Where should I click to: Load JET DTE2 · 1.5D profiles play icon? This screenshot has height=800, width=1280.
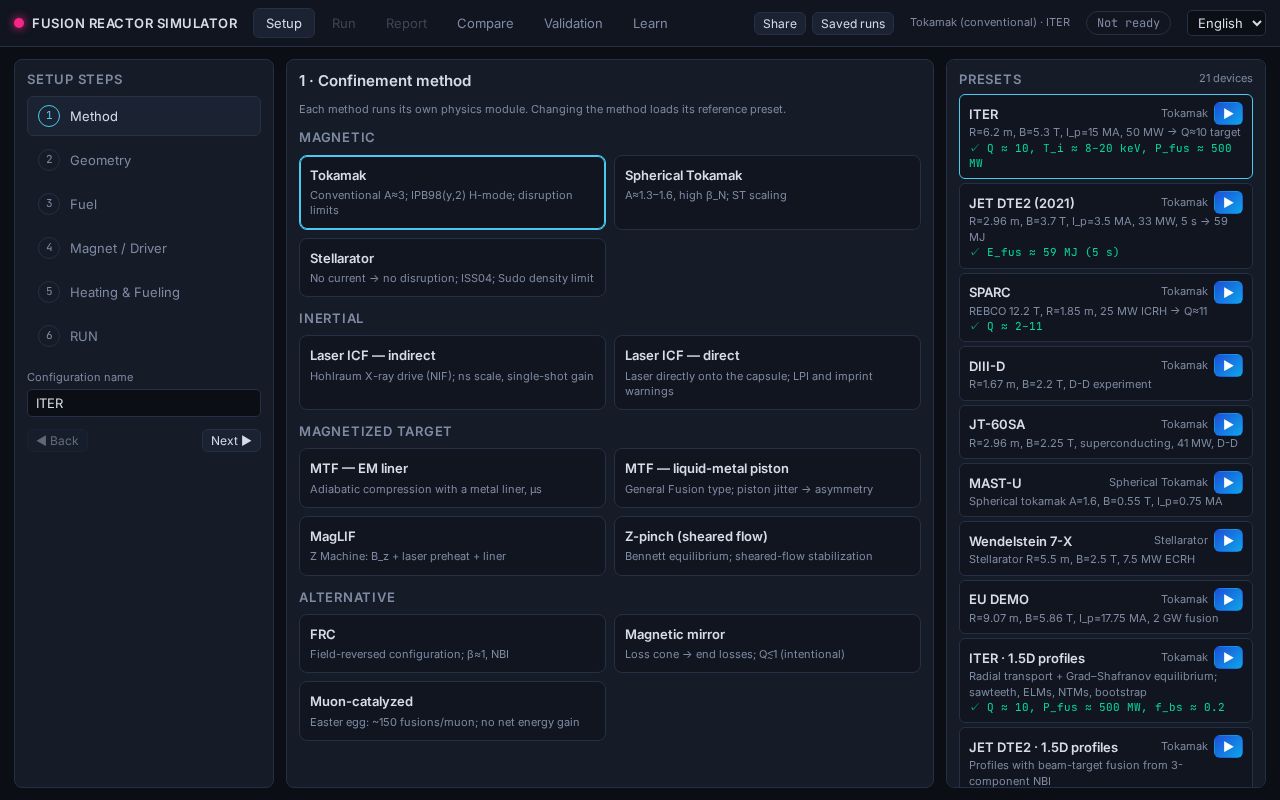(1228, 747)
